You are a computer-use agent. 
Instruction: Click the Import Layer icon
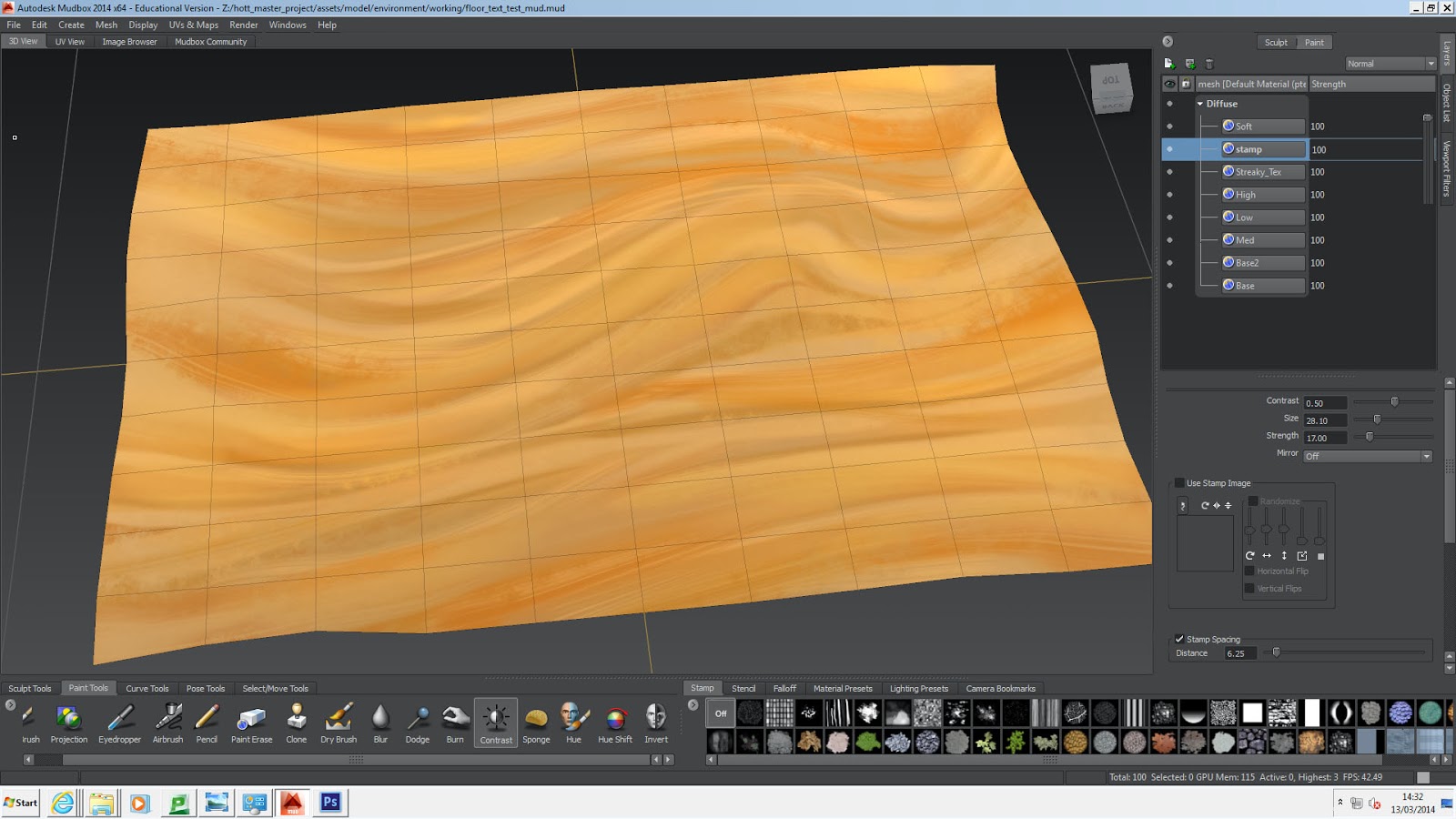(1189, 64)
